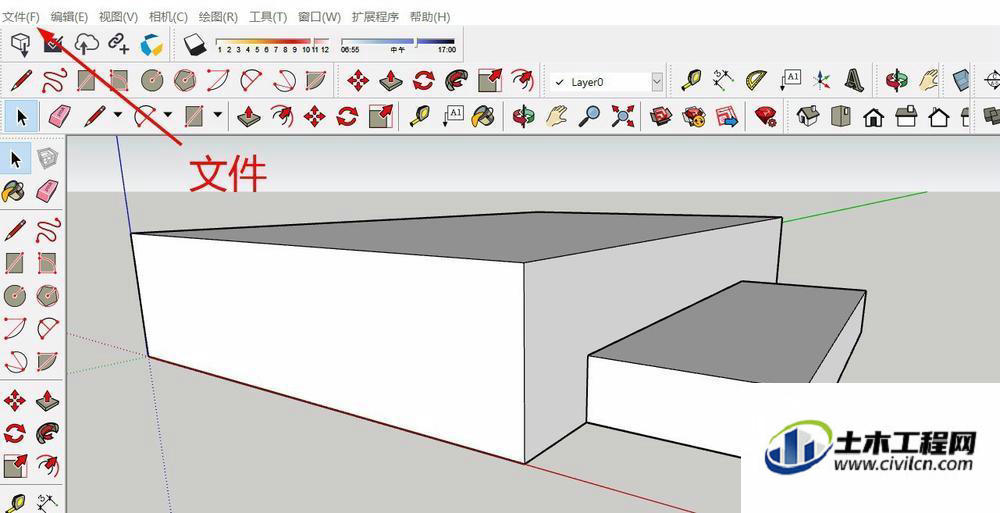Viewport: 1000px width, 513px height.
Task: Switch to the Front view house icon
Action: tap(874, 116)
